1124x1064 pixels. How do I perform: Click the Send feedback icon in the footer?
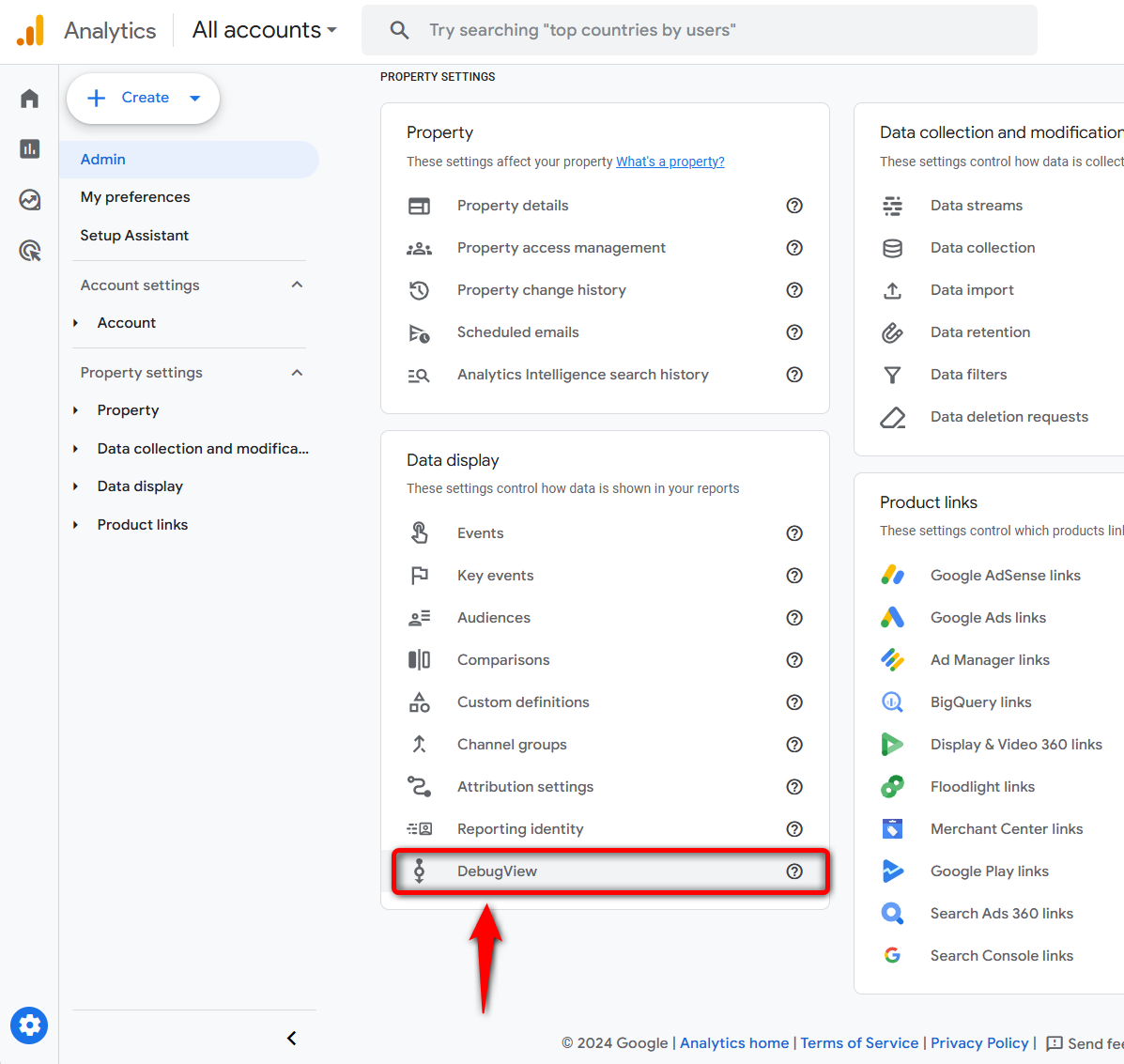click(x=1055, y=1044)
